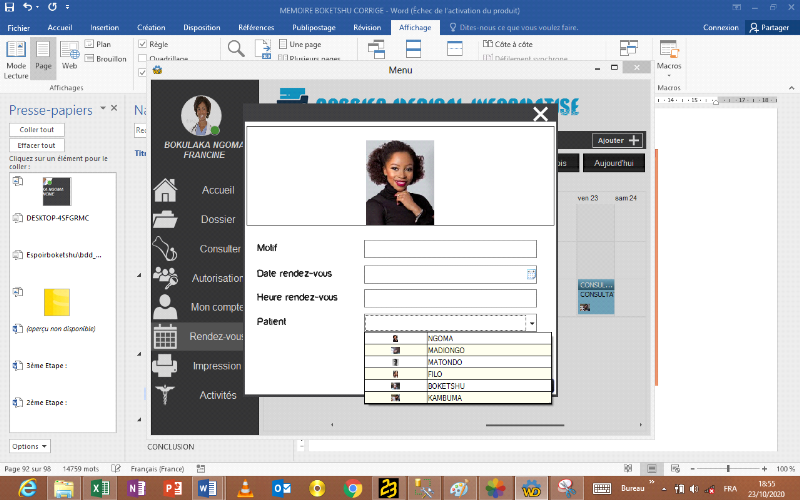Switch to Mode Lecture view in Word
800x500 pixels.
(x=16, y=60)
